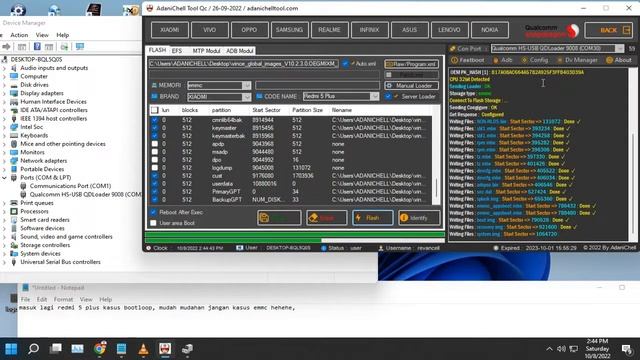Open the BRAND XIAOMI dropdown

coord(247,97)
